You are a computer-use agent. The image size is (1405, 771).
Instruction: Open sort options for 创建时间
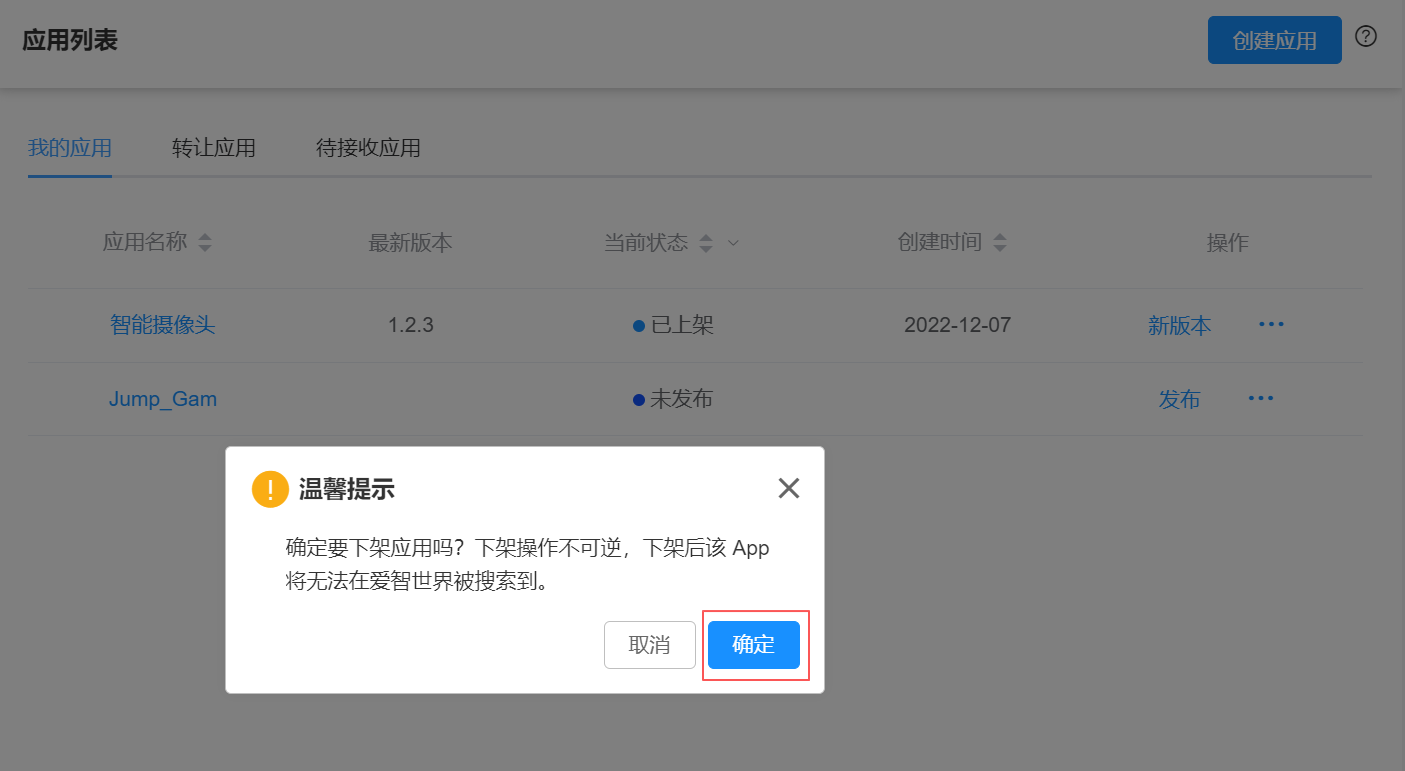[1000, 242]
